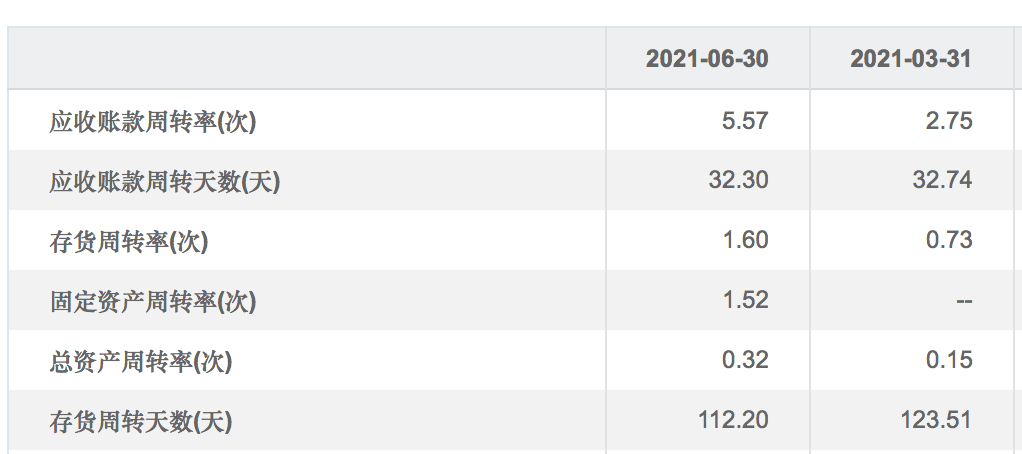Screen dimensions: 1022x454
Task: Click the empty -- fixed asset cell
Action: point(964,302)
